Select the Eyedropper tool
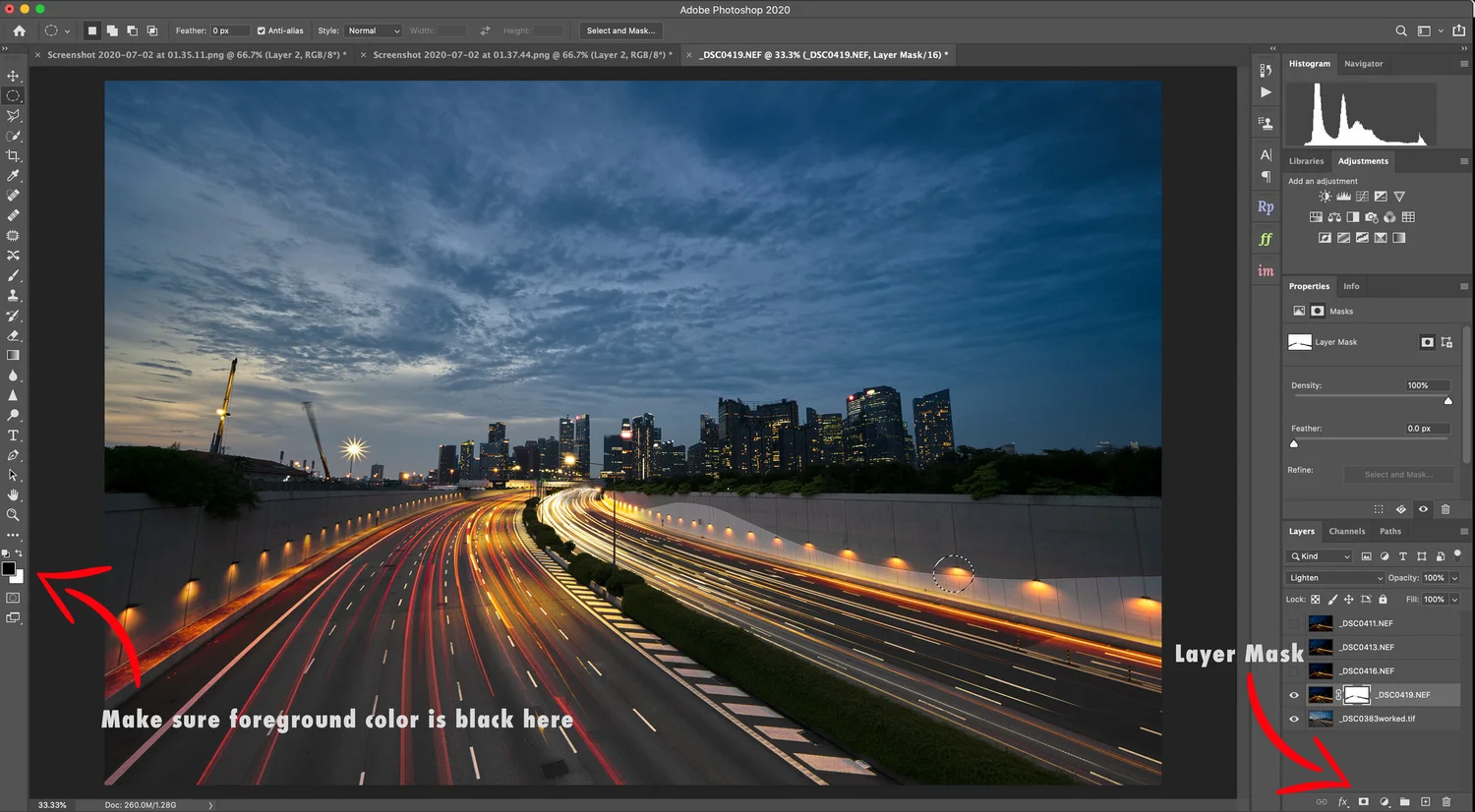The image size is (1475, 812). [13, 176]
